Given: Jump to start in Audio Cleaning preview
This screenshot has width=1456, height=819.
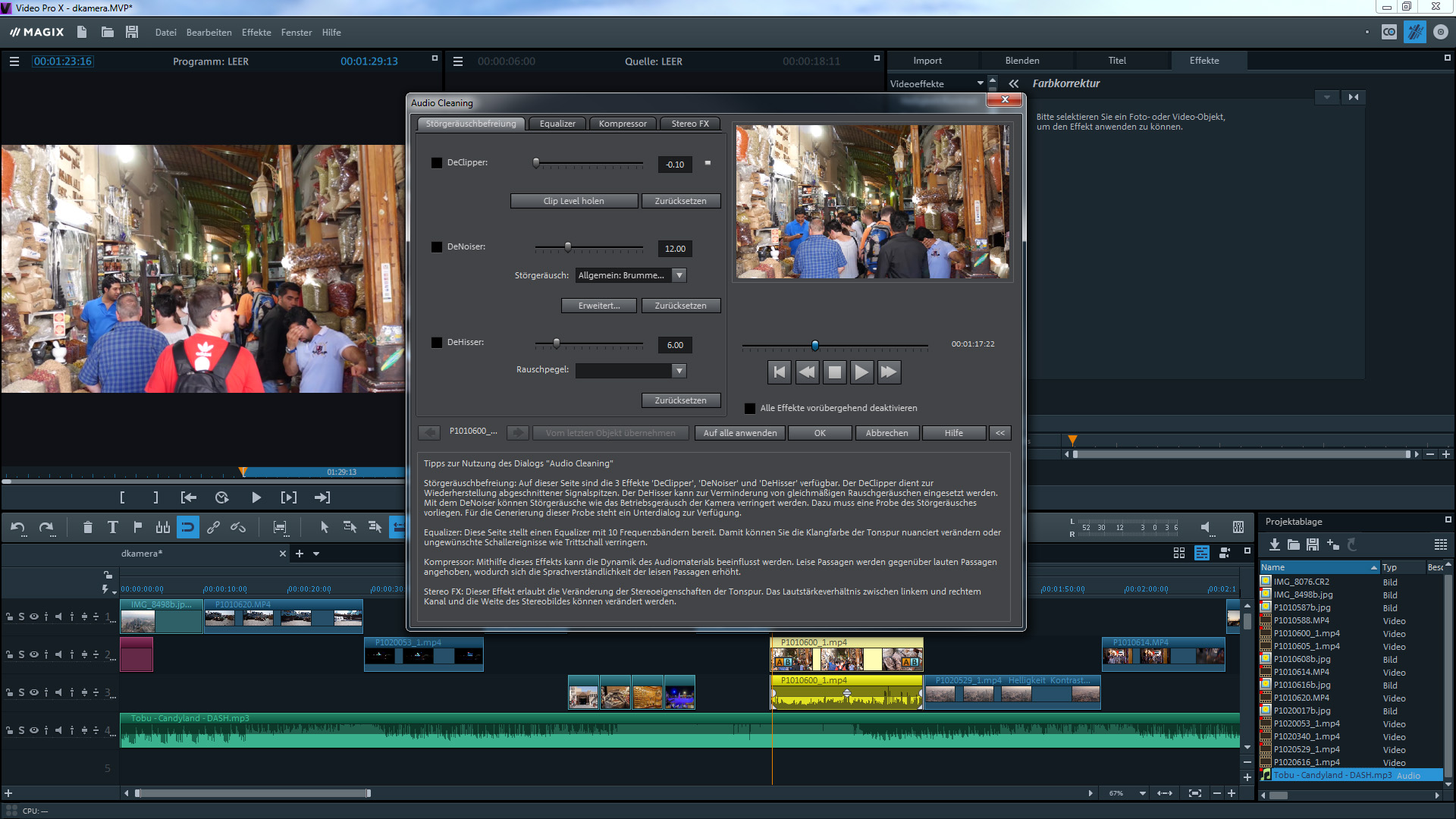Looking at the screenshot, I should tap(779, 372).
